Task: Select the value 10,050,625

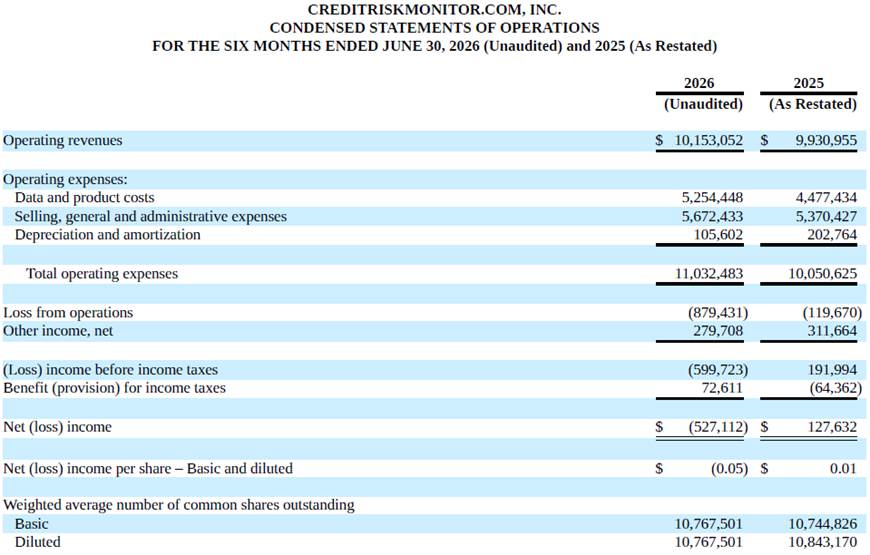Action: (823, 274)
